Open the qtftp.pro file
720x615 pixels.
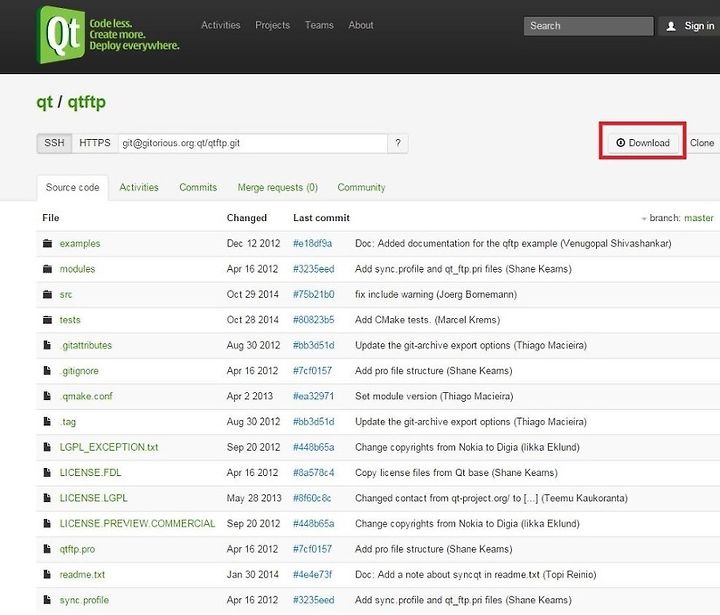[77, 549]
